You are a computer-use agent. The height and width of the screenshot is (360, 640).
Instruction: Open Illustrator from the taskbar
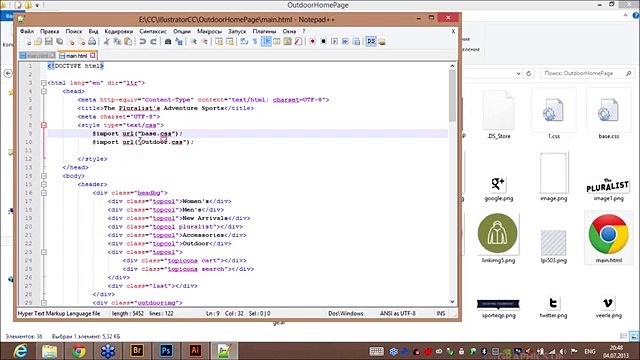tap(195, 351)
